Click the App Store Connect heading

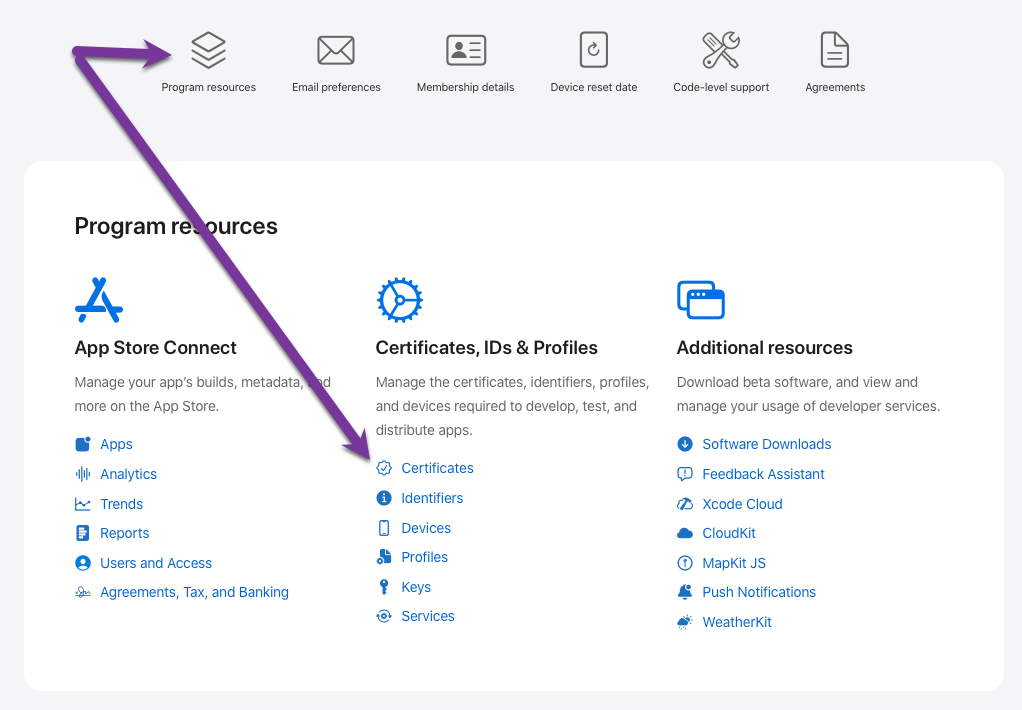point(155,348)
